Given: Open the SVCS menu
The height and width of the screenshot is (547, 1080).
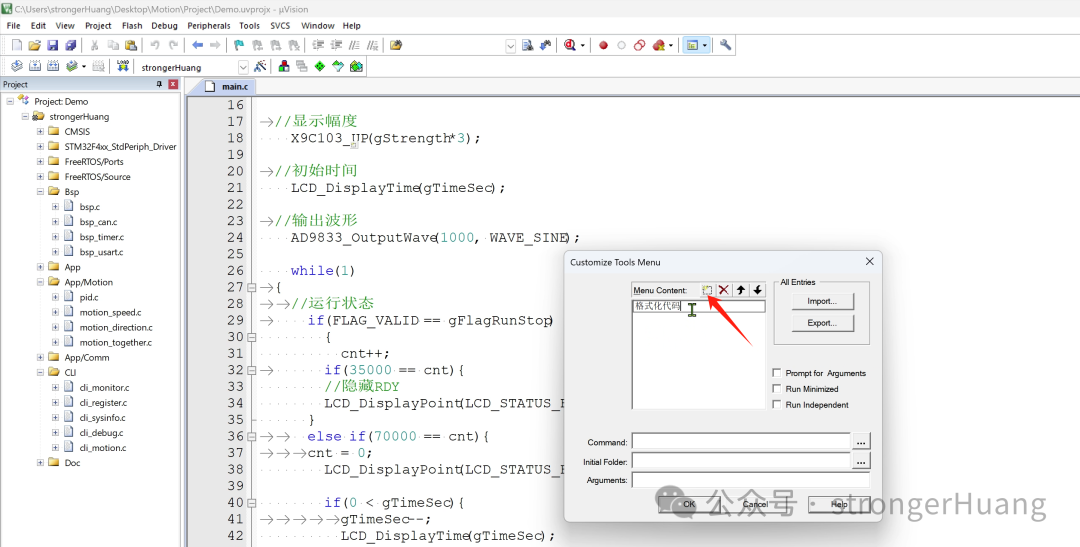Looking at the screenshot, I should (x=280, y=25).
